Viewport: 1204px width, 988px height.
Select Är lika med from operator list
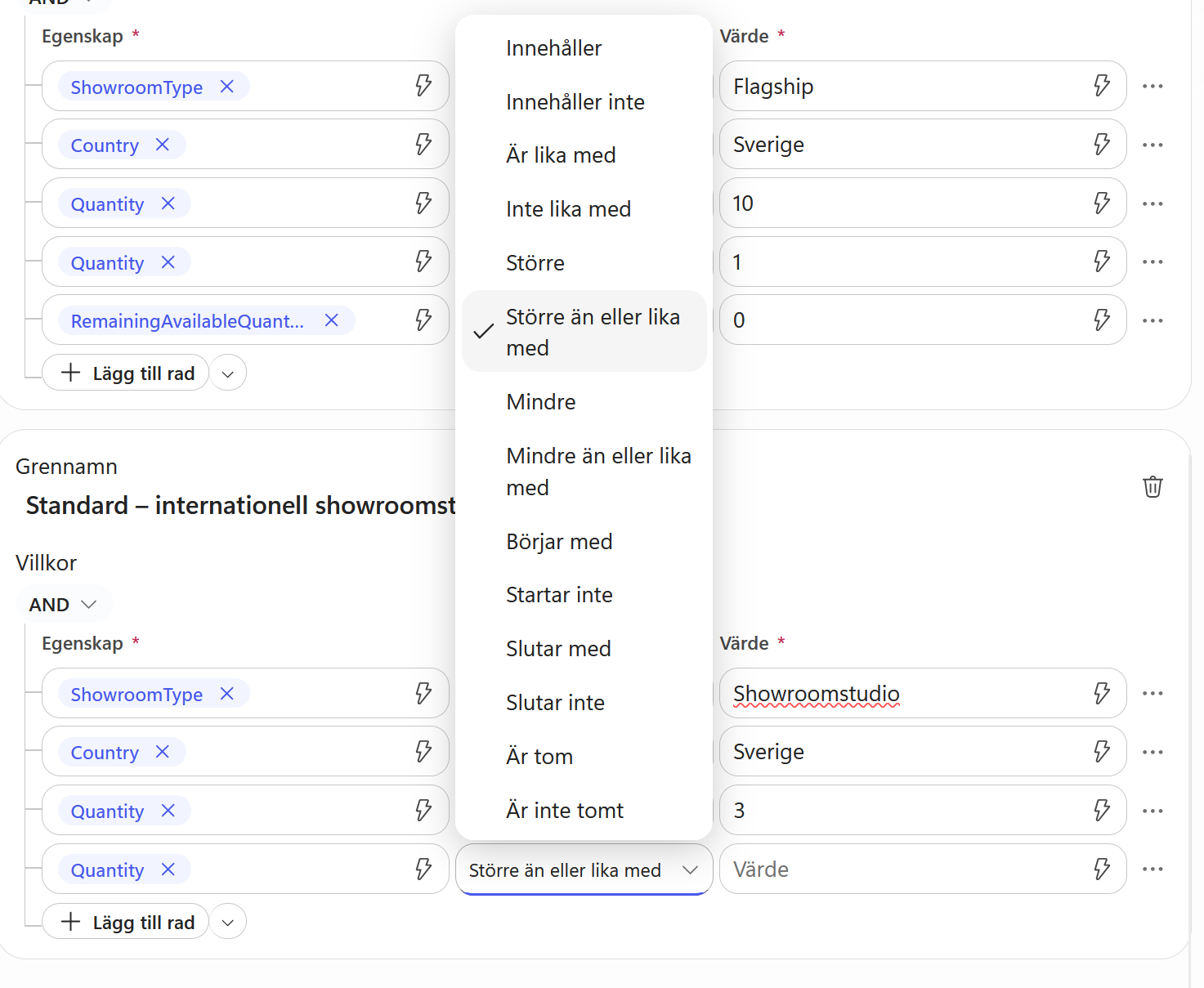tap(584, 155)
